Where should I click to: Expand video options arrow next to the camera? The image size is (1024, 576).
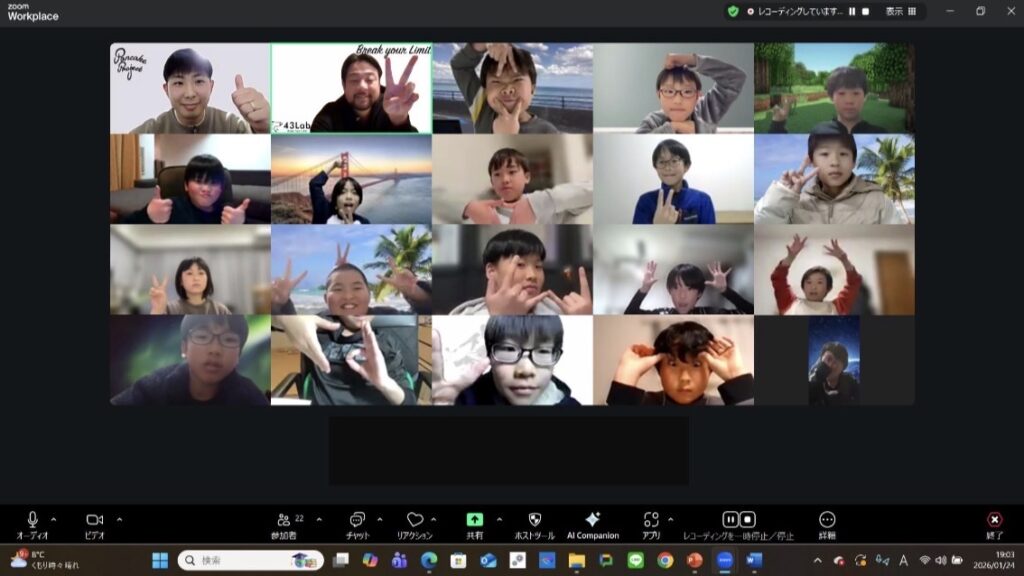coord(119,519)
